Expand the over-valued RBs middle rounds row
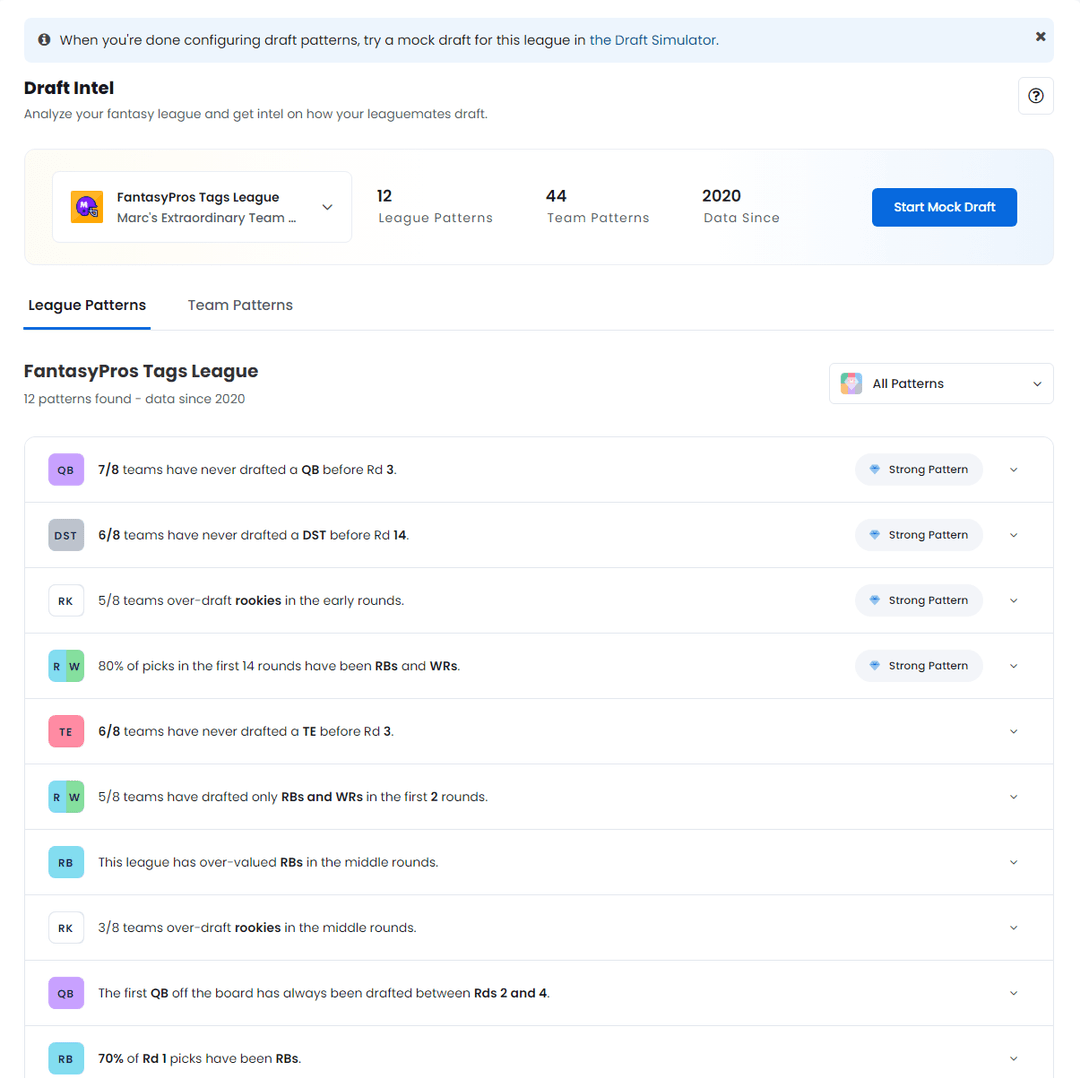1080x1078 pixels. (1013, 862)
